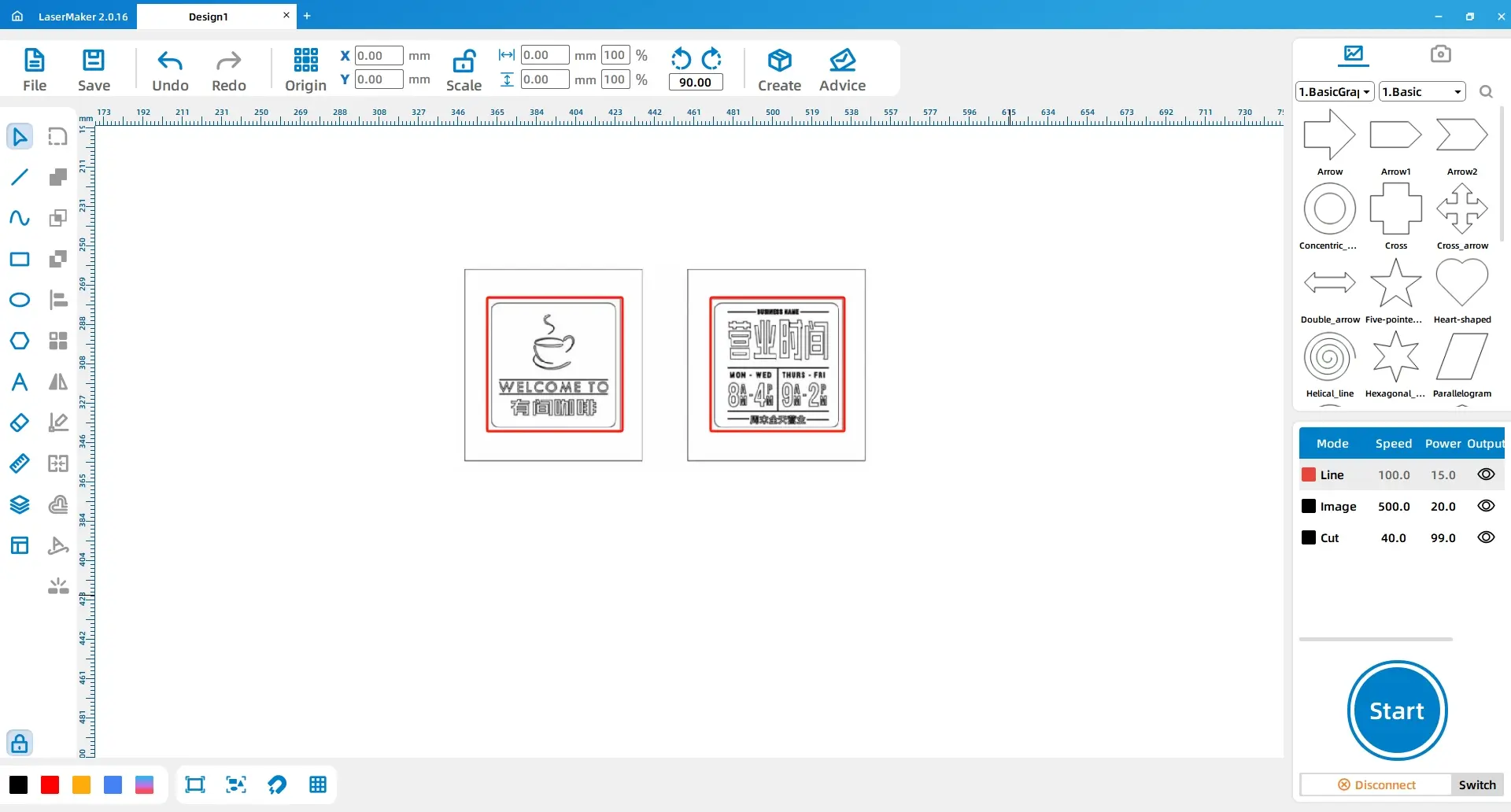Open the Origin anchor point selector
1511x812 pixels.
click(x=305, y=71)
